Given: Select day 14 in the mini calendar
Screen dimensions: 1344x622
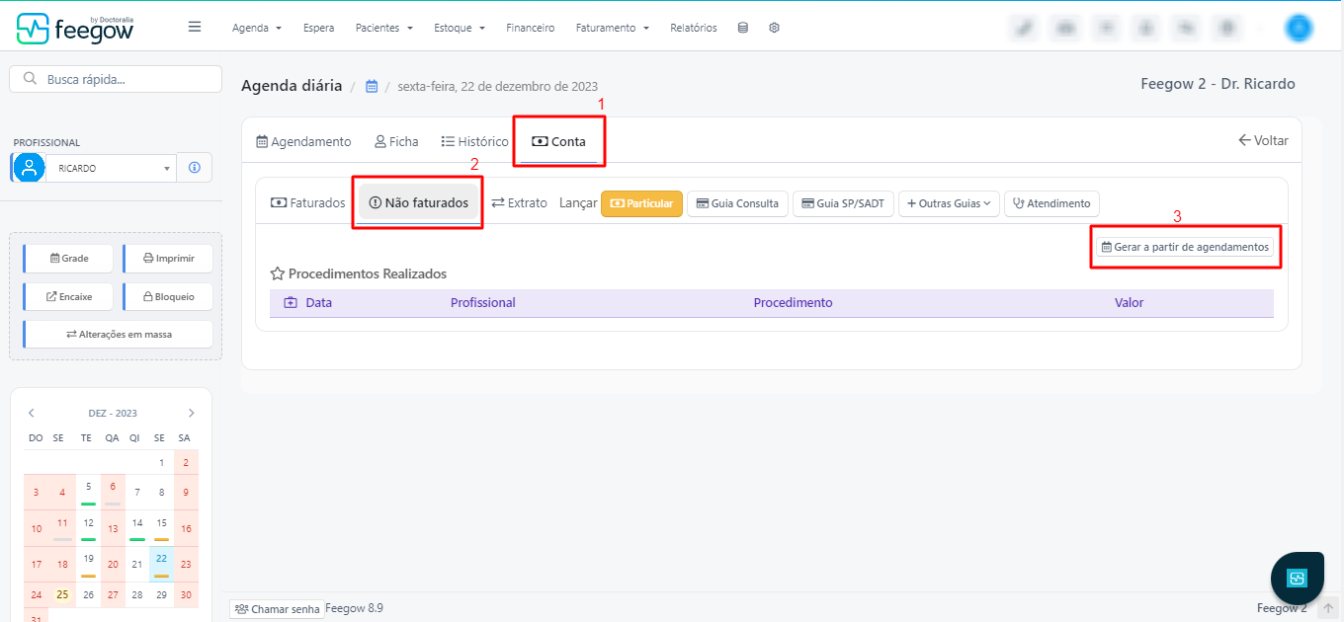Looking at the screenshot, I should [137, 526].
